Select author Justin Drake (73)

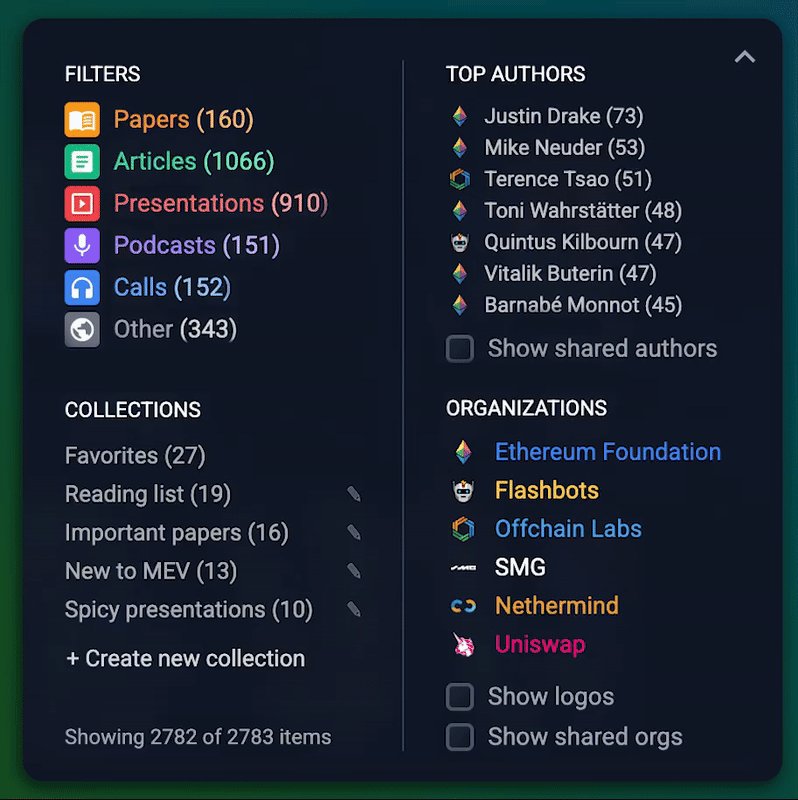[x=563, y=116]
